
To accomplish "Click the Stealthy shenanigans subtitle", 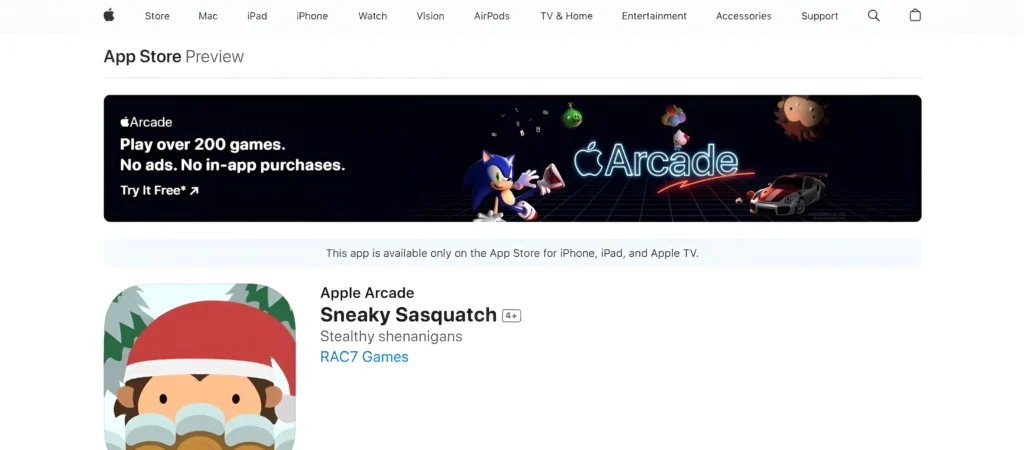I will (x=391, y=336).
